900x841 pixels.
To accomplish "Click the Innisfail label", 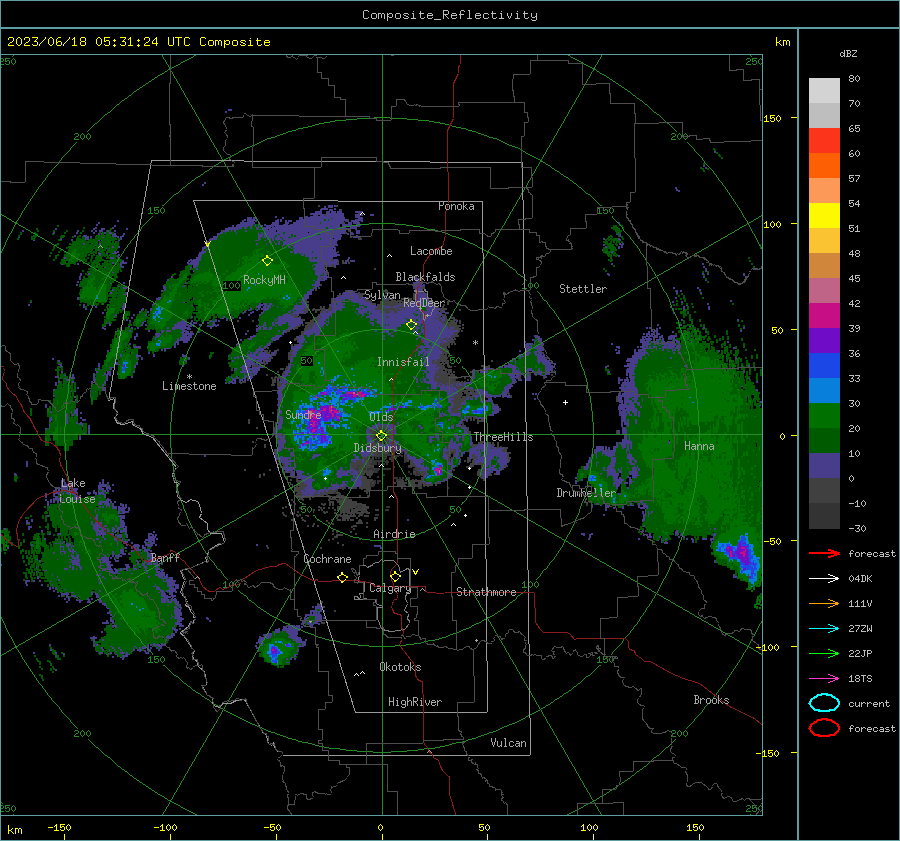I will [x=403, y=362].
